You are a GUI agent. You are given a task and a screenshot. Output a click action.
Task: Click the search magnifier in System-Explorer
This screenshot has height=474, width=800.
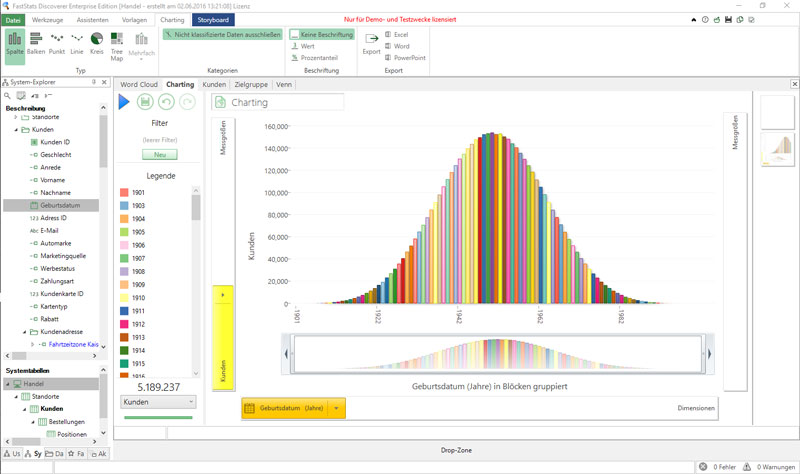tap(7, 95)
